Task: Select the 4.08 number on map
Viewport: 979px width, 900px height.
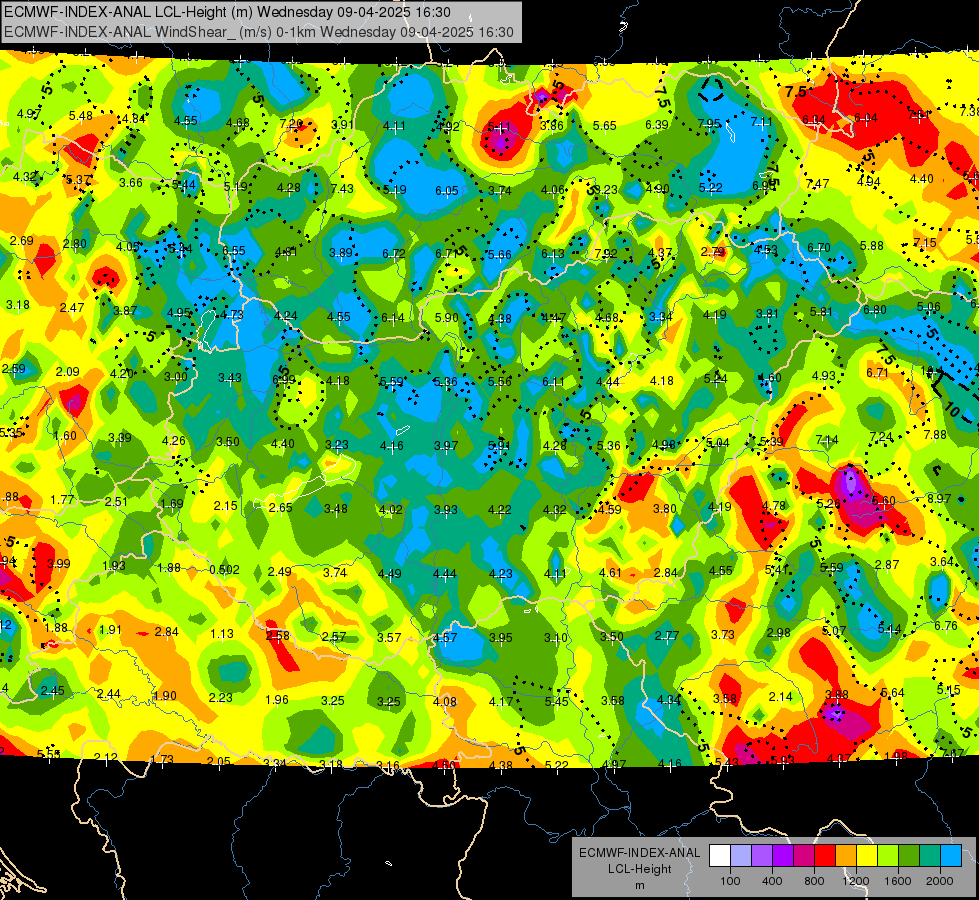Action: coord(445,701)
